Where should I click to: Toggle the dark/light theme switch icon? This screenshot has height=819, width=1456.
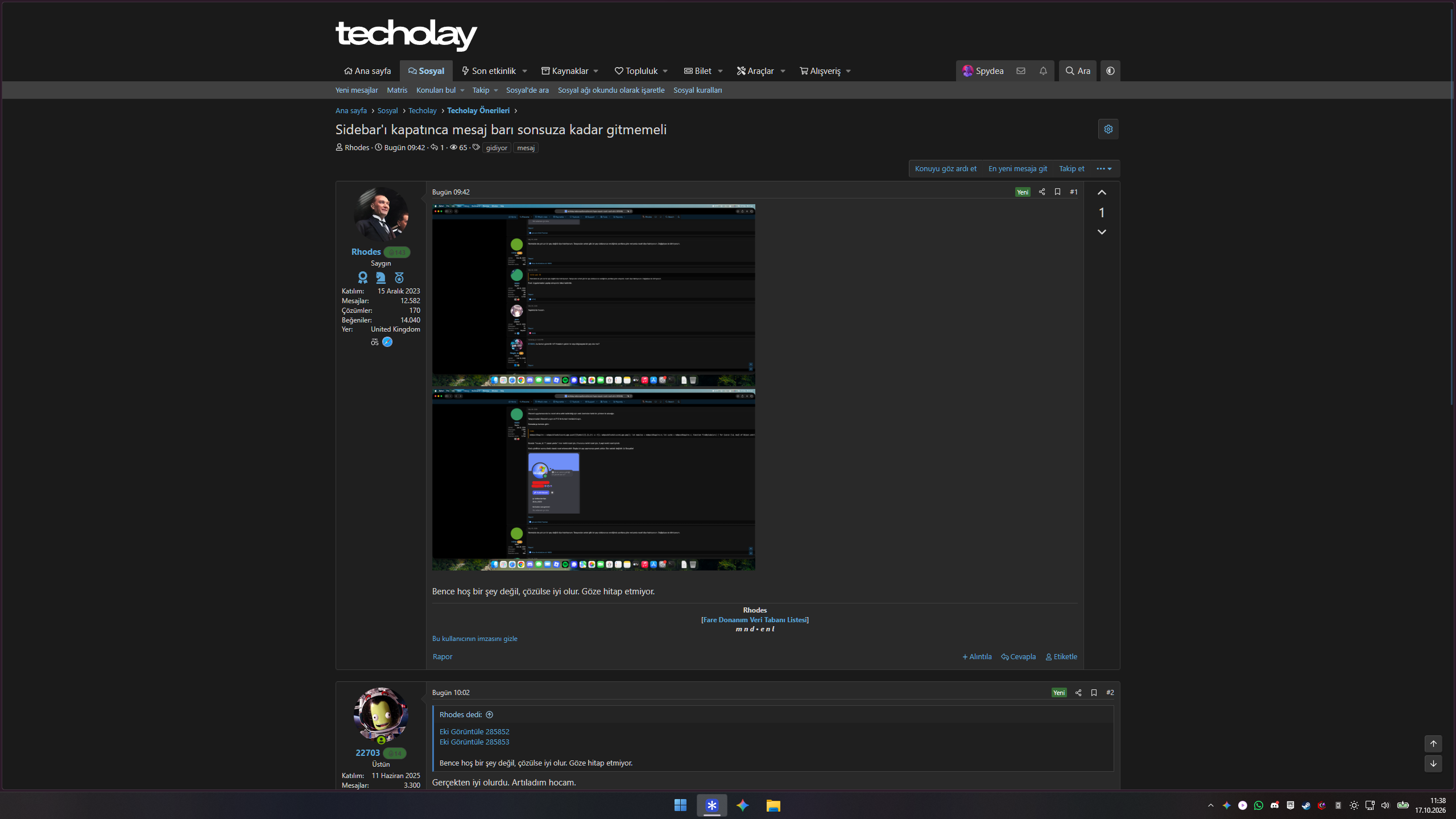(x=1110, y=71)
